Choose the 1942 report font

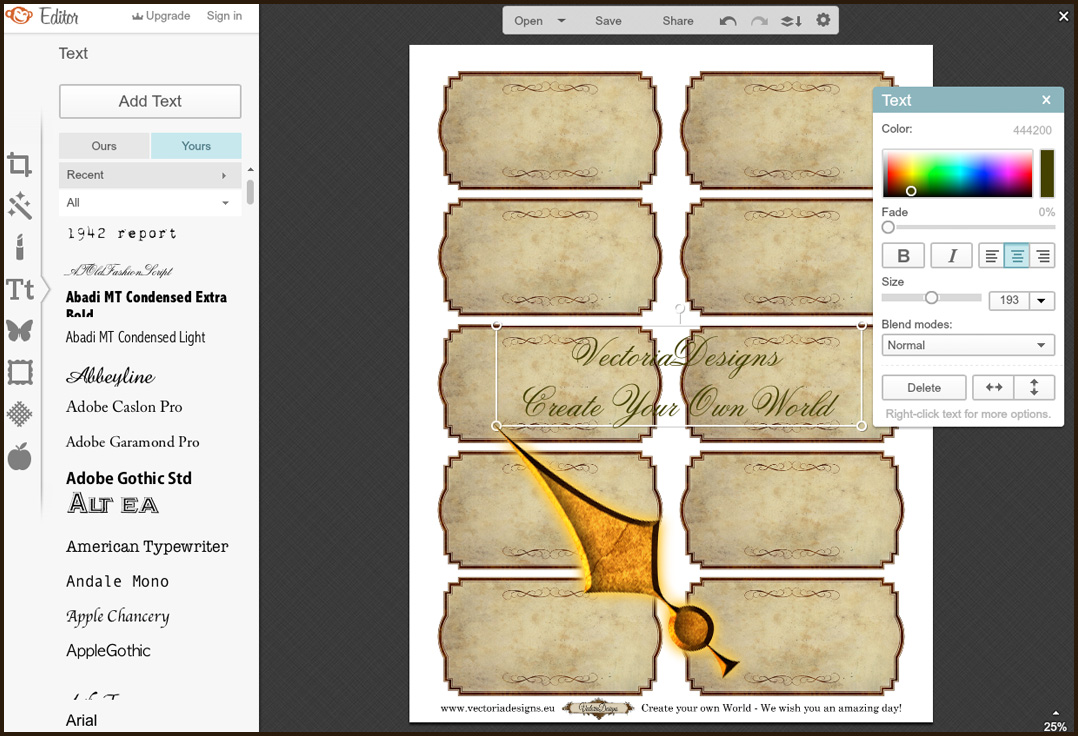tap(122, 234)
